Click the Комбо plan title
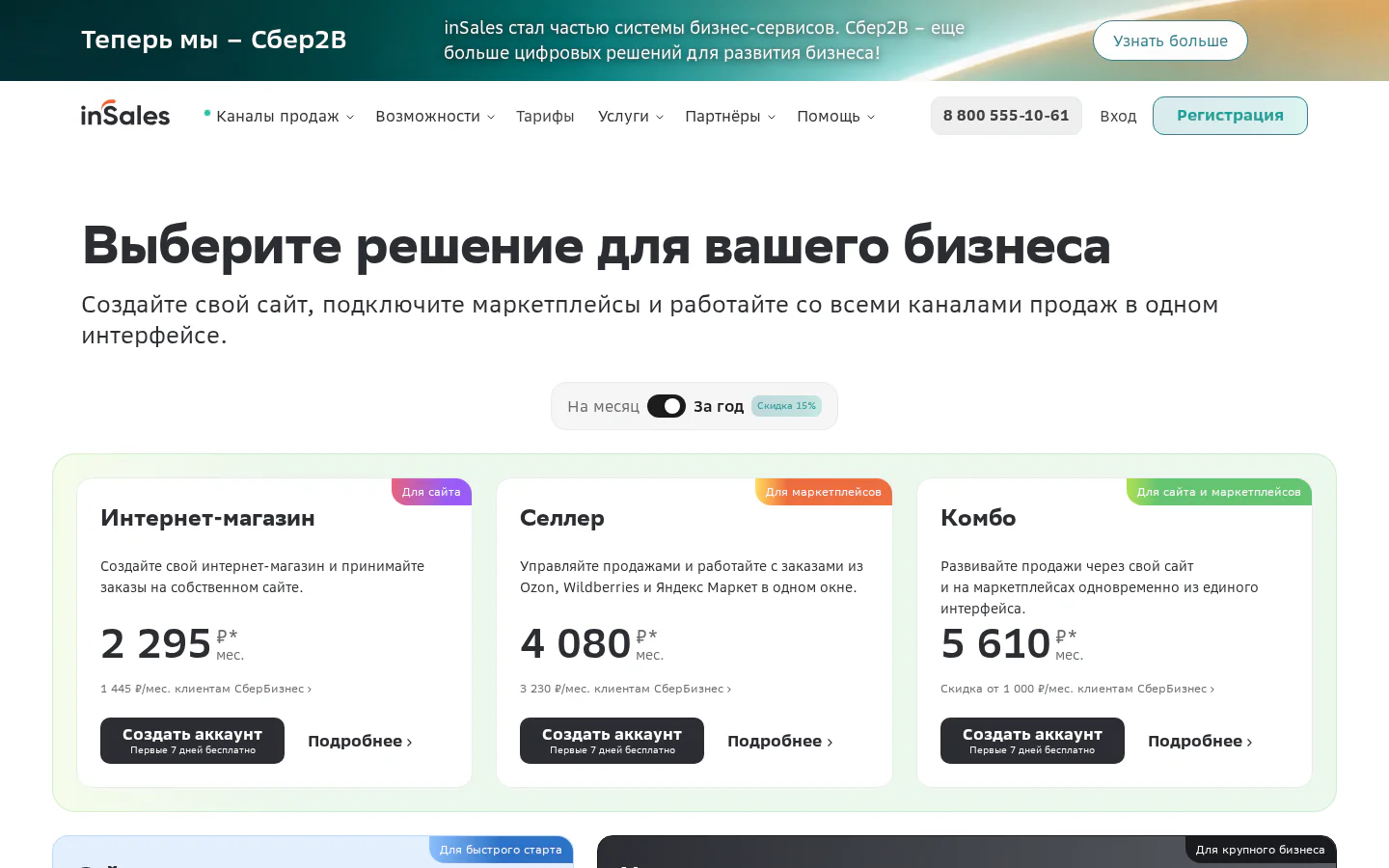Viewport: 1389px width, 868px height. click(x=978, y=518)
